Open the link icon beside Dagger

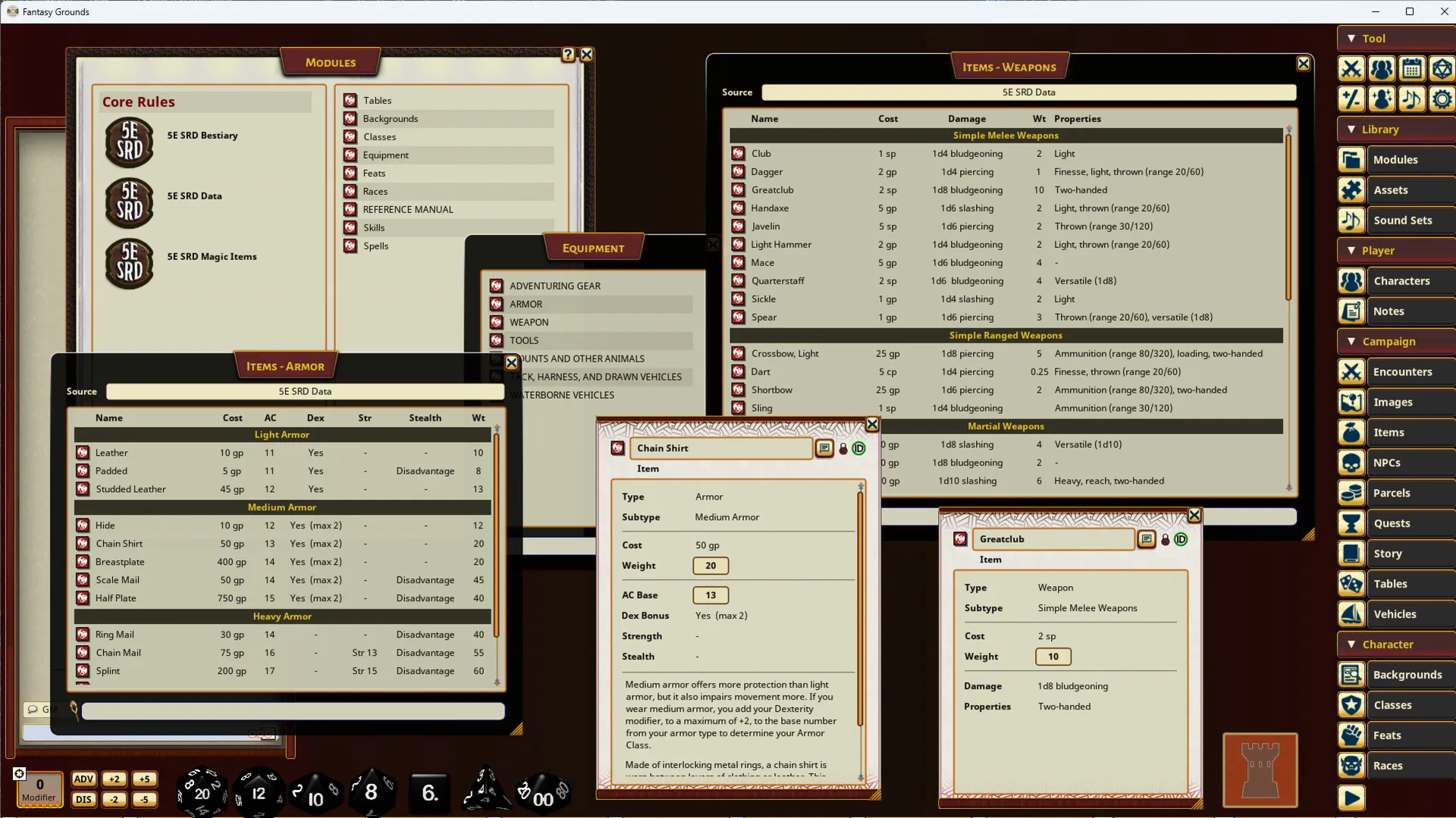tap(738, 172)
